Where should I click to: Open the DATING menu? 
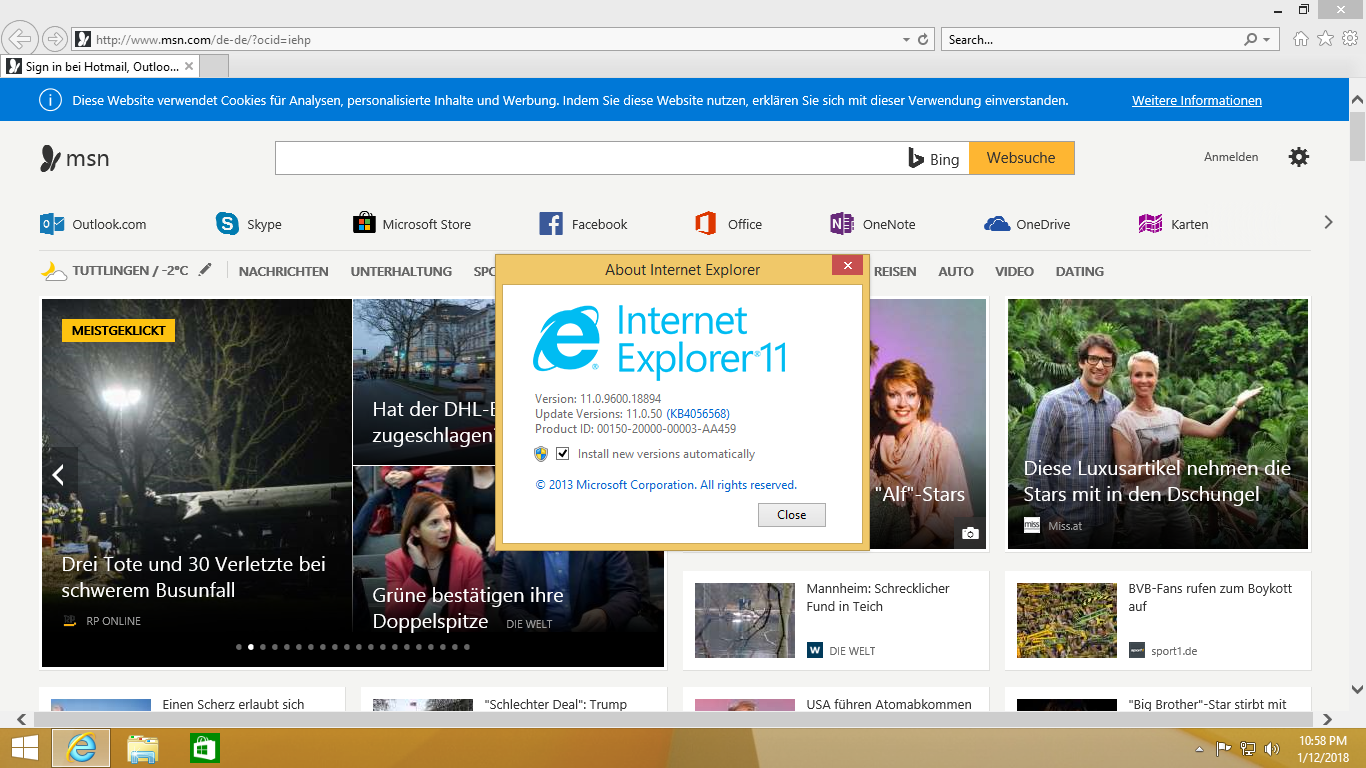[x=1080, y=271]
